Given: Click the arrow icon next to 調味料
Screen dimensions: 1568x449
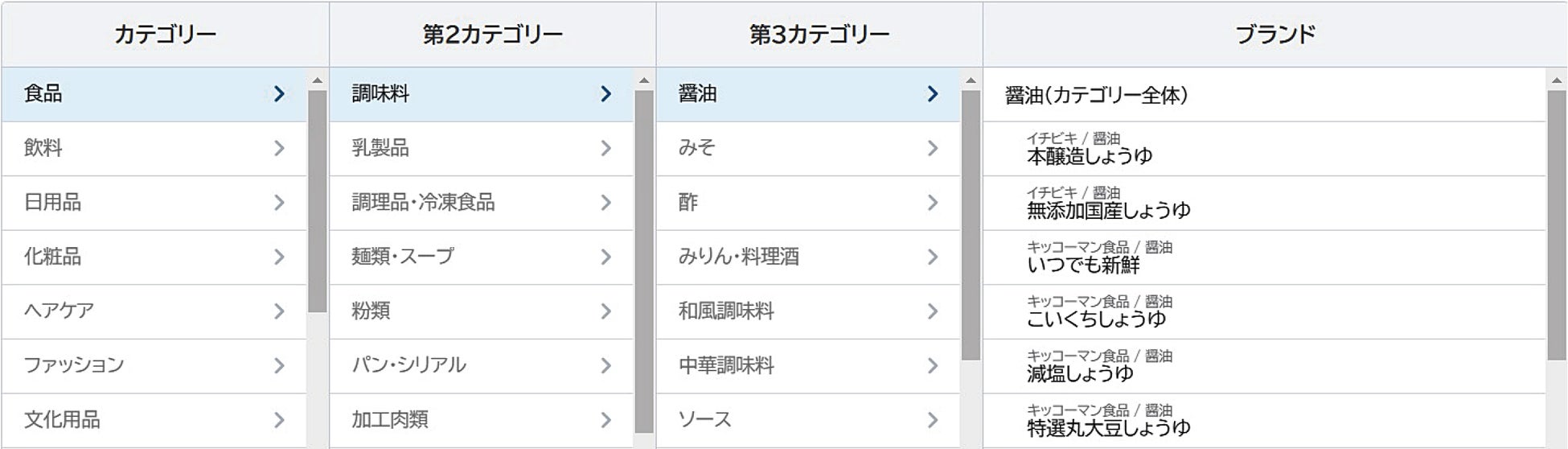Looking at the screenshot, I should pos(605,94).
